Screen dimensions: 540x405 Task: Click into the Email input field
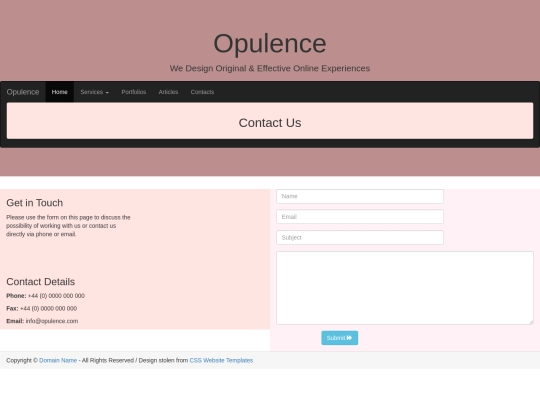[x=360, y=217]
